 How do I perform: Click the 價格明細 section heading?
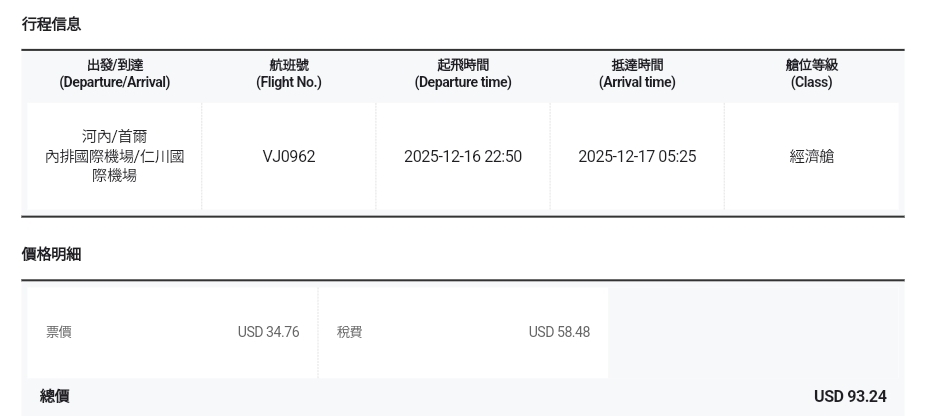52,255
